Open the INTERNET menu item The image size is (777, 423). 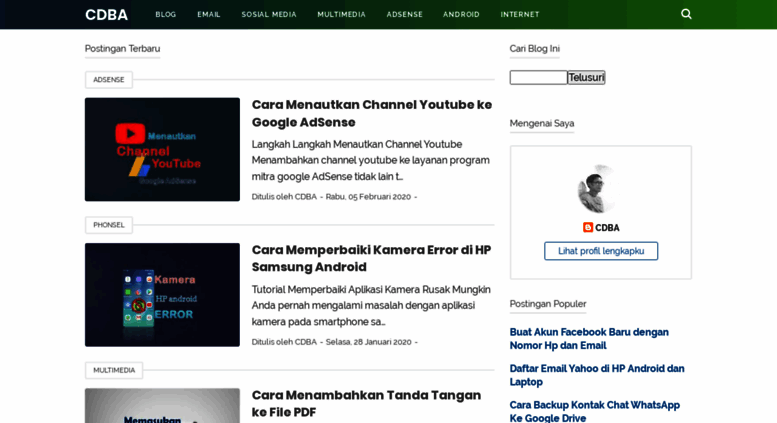tap(520, 14)
